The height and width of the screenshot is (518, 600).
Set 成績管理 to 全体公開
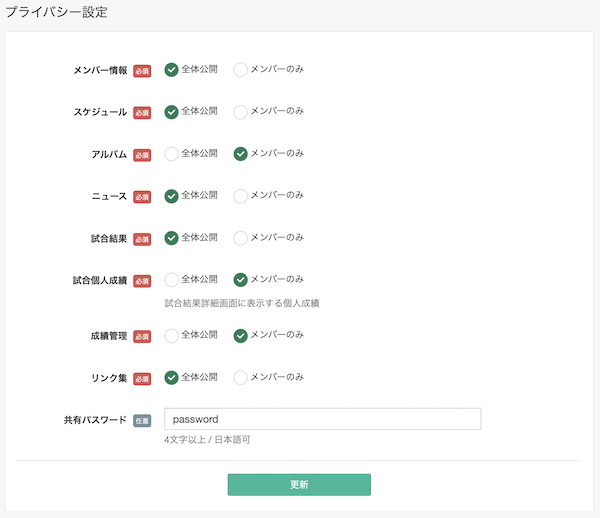click(x=172, y=336)
